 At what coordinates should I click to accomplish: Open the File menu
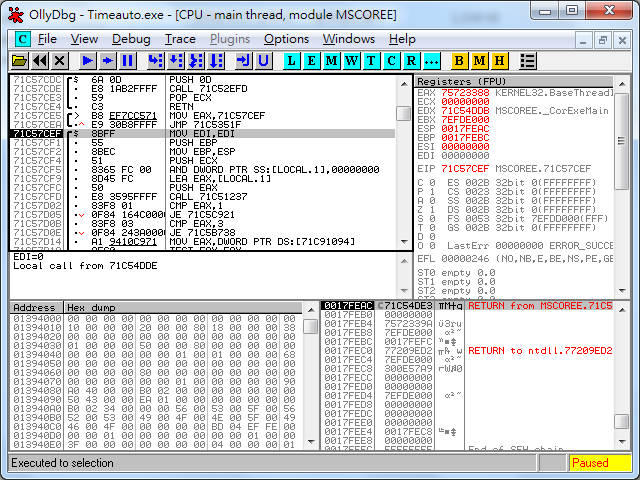pos(47,39)
